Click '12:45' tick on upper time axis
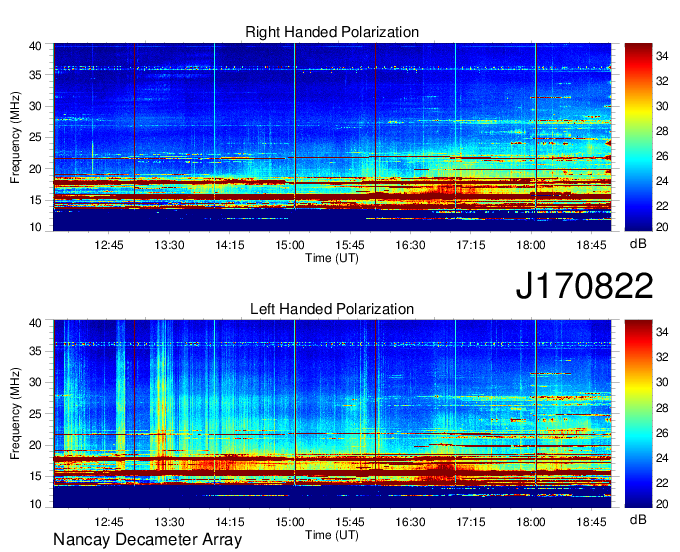This screenshot has height=552, width=680. pos(109,245)
